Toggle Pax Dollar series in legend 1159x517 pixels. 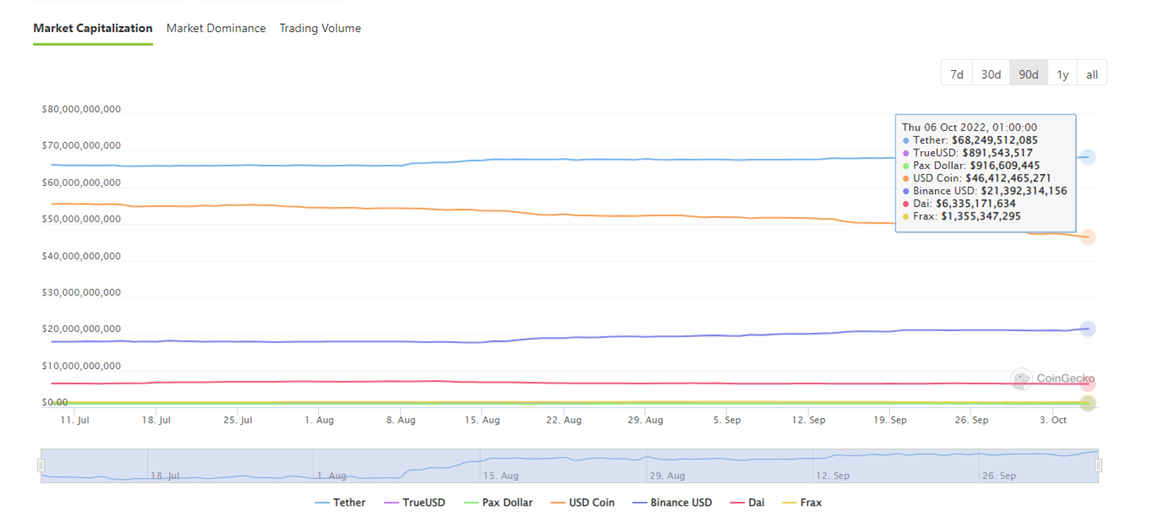pos(498,502)
